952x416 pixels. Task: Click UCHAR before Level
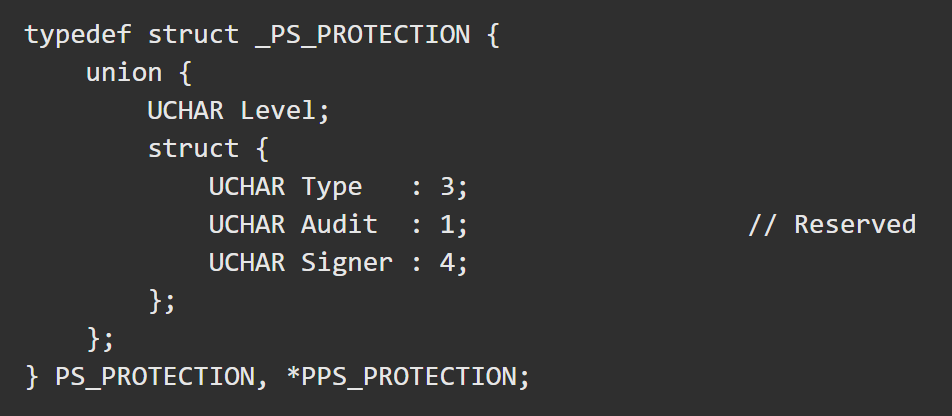(x=186, y=111)
